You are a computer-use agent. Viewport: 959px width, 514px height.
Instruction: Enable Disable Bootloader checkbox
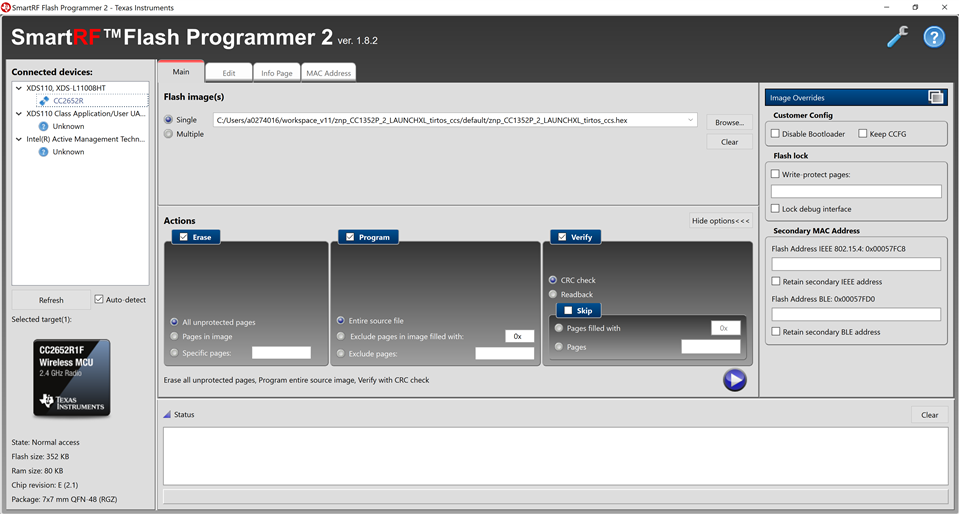pos(776,133)
